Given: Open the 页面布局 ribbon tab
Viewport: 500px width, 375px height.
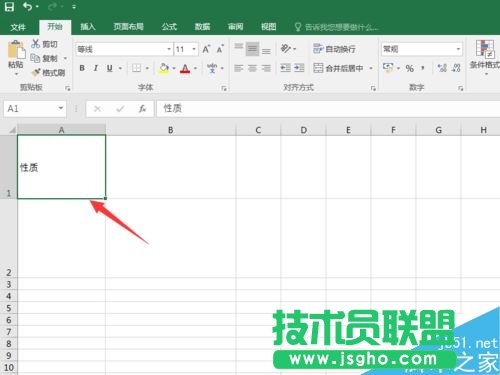Looking at the screenshot, I should click(x=128, y=27).
